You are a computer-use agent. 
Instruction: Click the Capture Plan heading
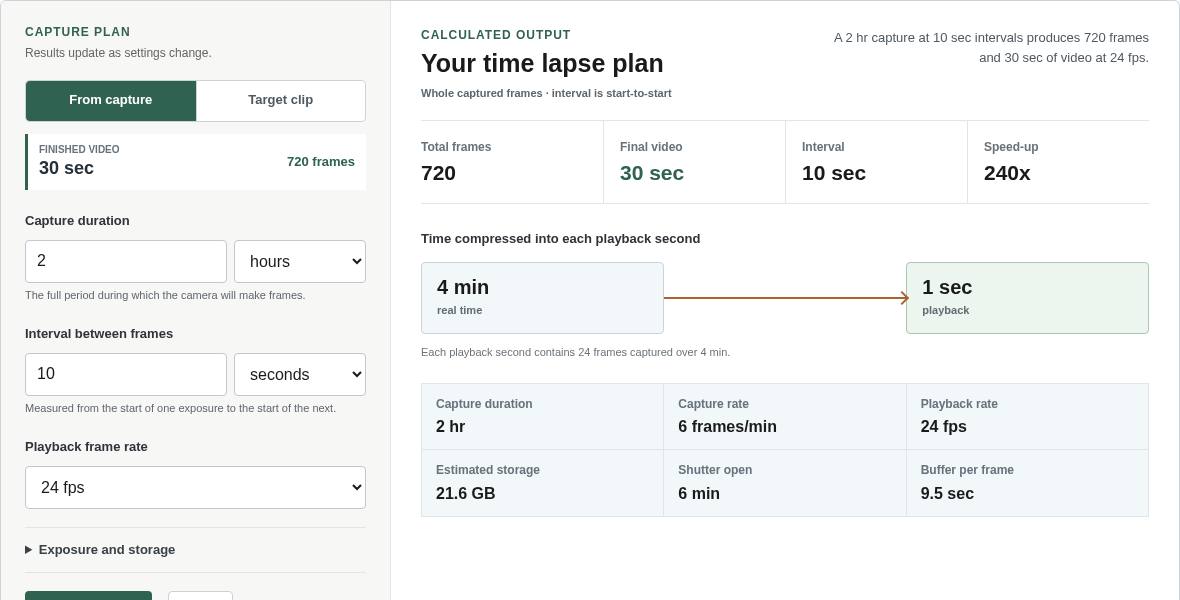[x=78, y=32]
